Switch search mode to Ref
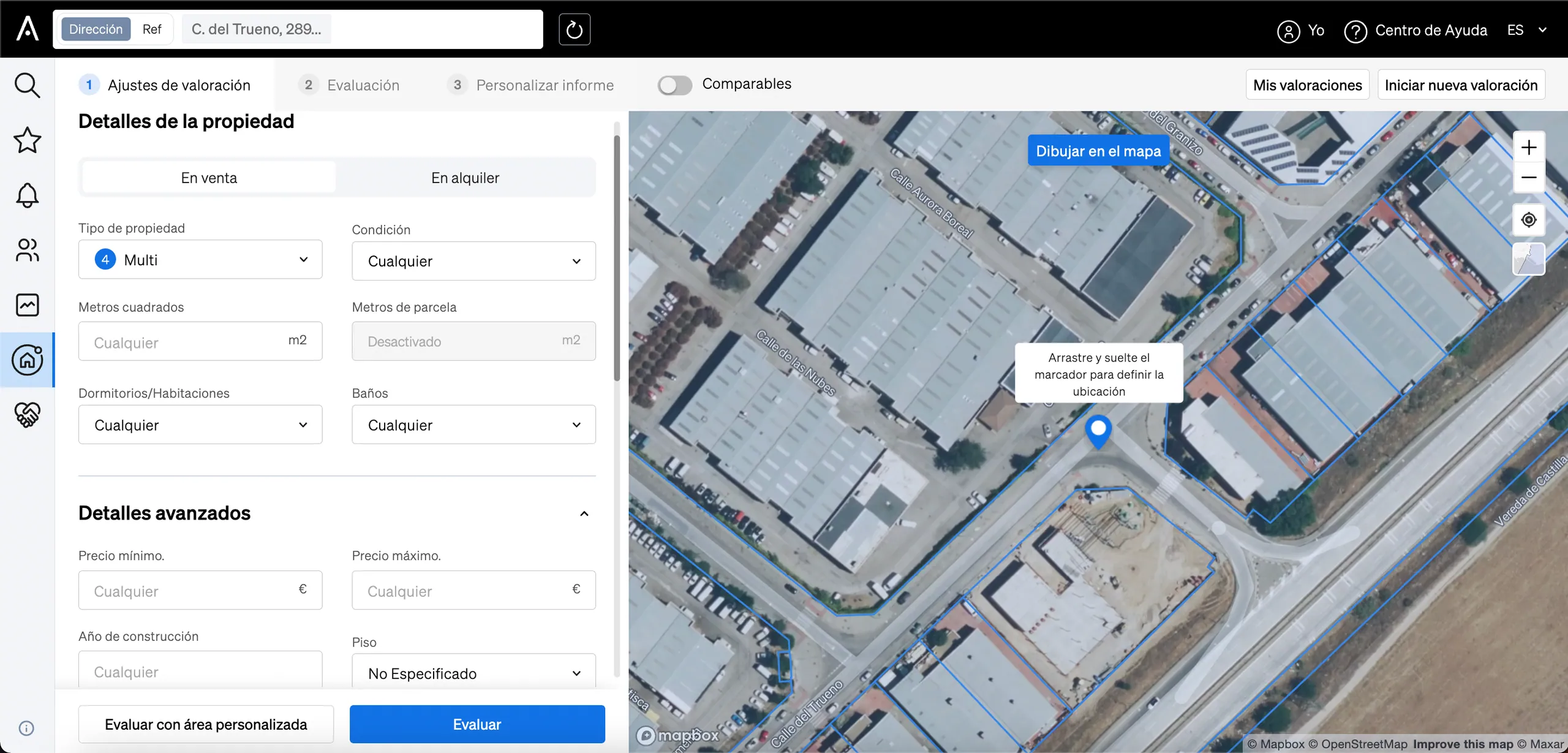 (151, 29)
